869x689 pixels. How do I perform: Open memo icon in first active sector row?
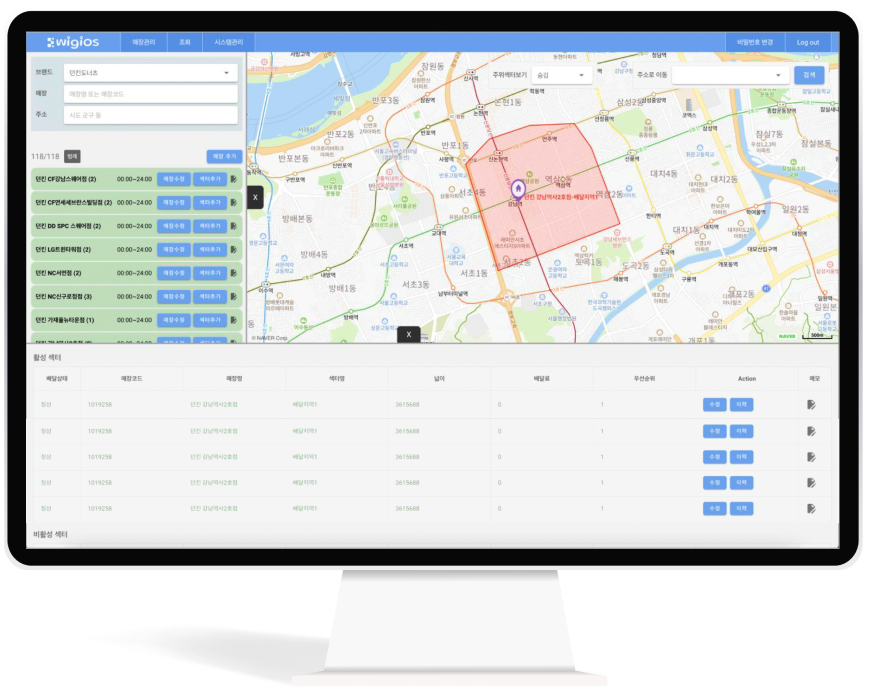coord(811,405)
